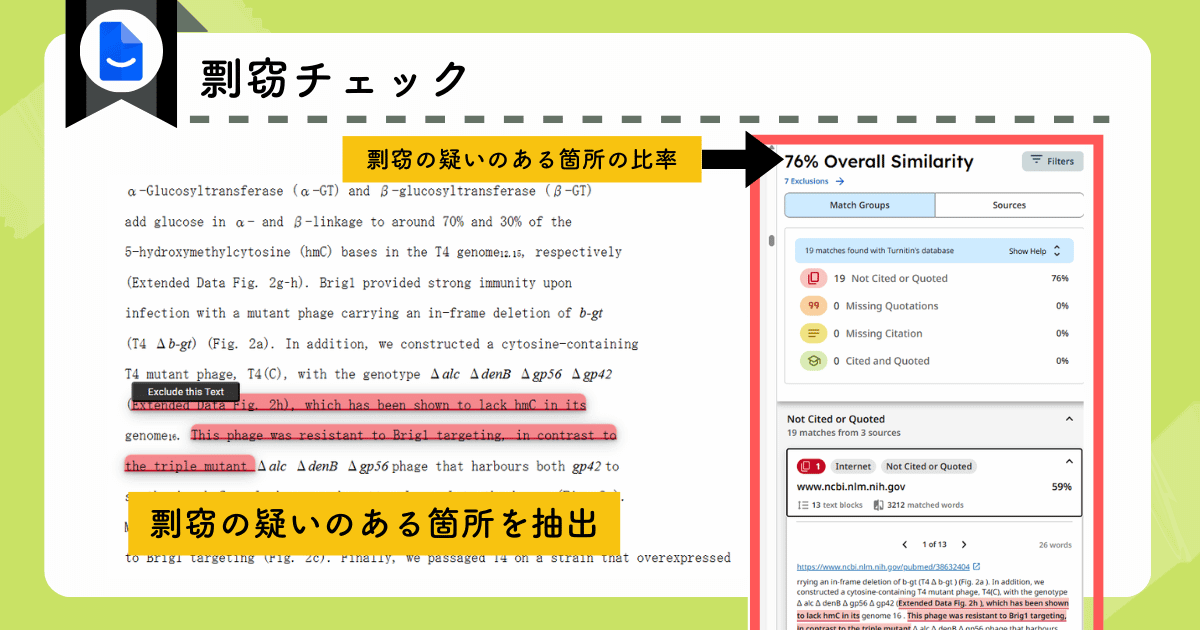1200x630 pixels.
Task: Select the 0 Cited and Quoted row
Action: pyautogui.click(x=934, y=361)
